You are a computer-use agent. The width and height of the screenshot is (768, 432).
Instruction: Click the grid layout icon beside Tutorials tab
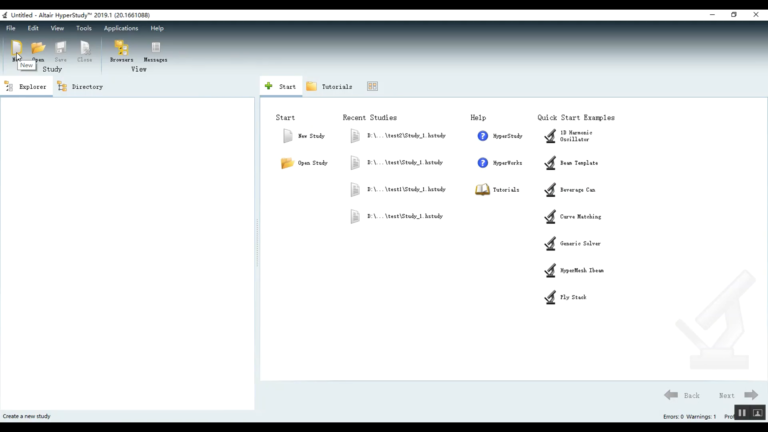point(372,86)
